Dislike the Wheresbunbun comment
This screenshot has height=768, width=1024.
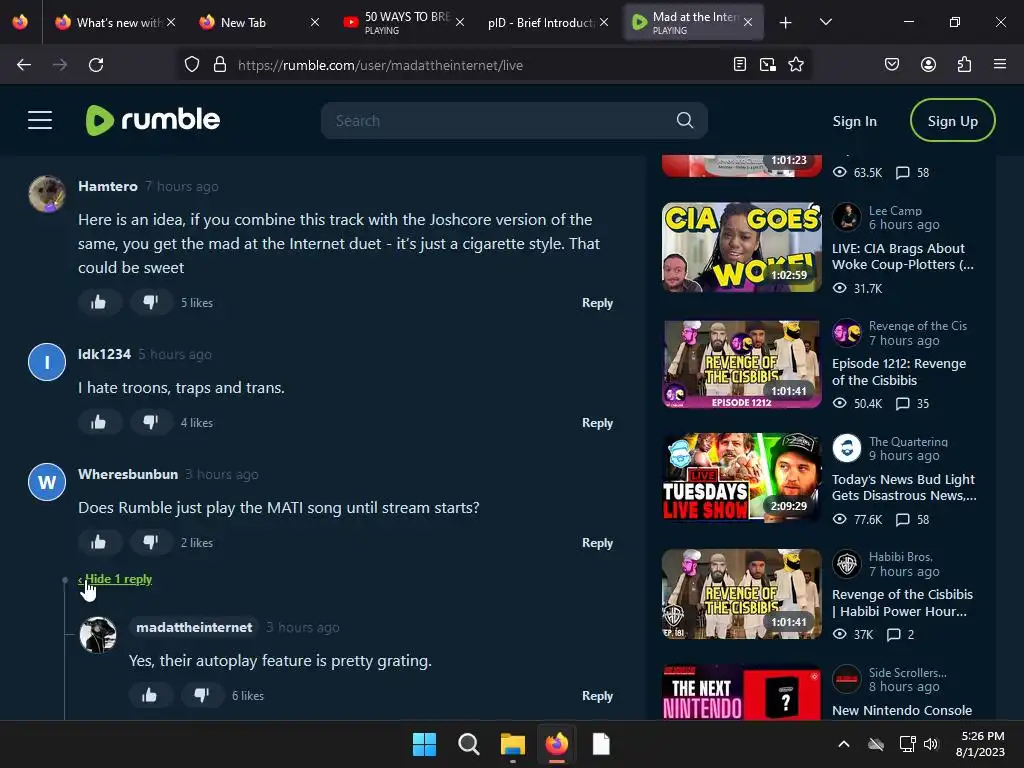pyautogui.click(x=151, y=543)
